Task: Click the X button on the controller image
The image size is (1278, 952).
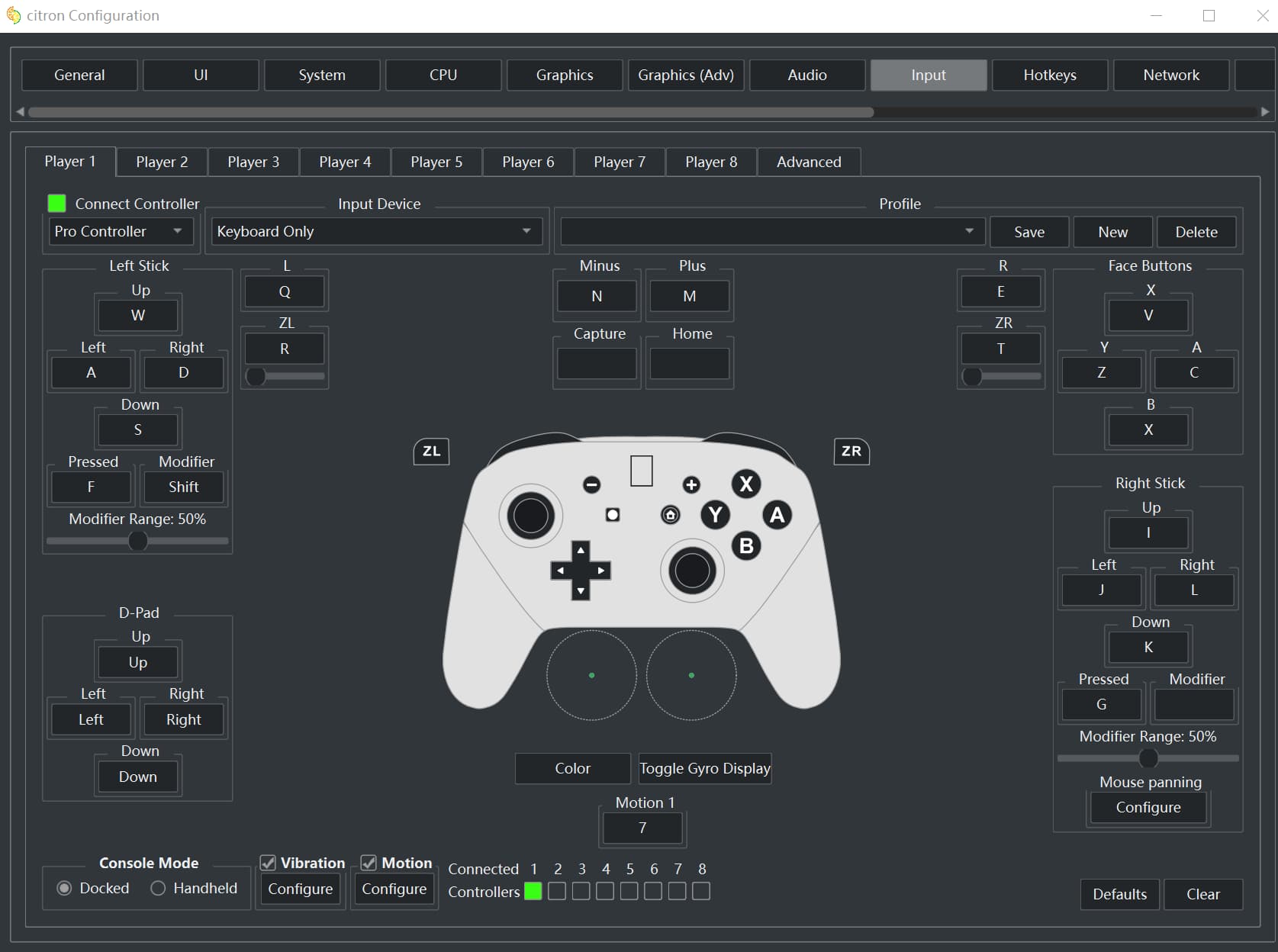Action: coord(746,484)
